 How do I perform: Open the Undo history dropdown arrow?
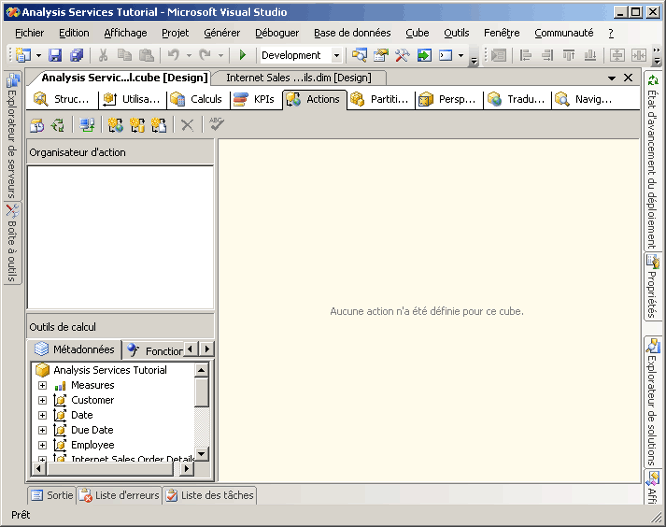pos(189,55)
